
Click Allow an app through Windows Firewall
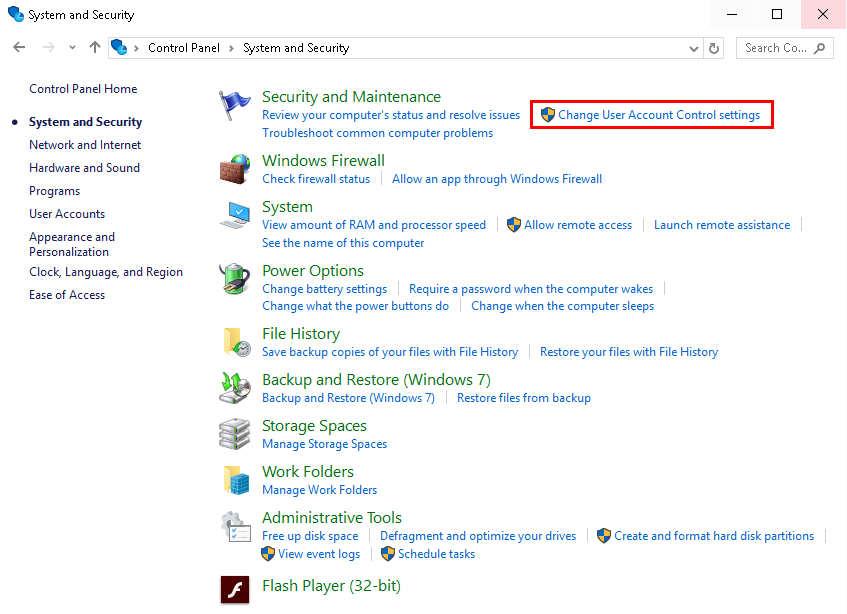[497, 179]
